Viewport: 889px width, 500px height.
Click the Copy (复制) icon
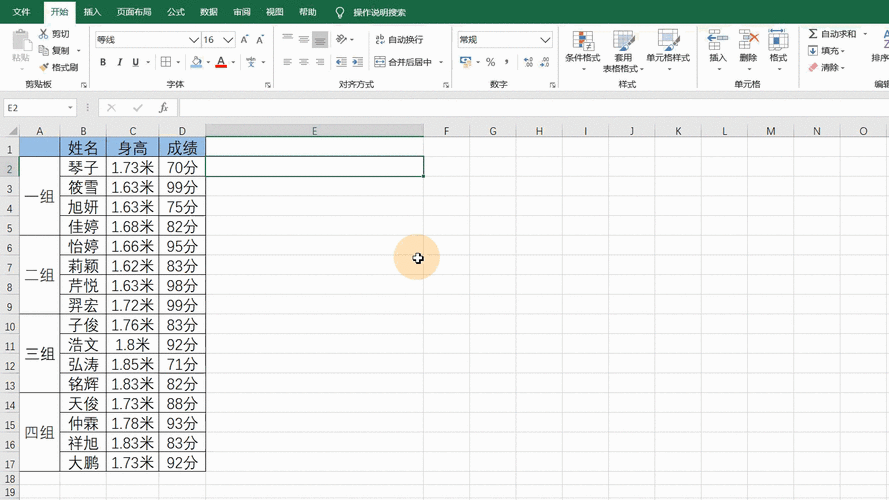[44, 50]
